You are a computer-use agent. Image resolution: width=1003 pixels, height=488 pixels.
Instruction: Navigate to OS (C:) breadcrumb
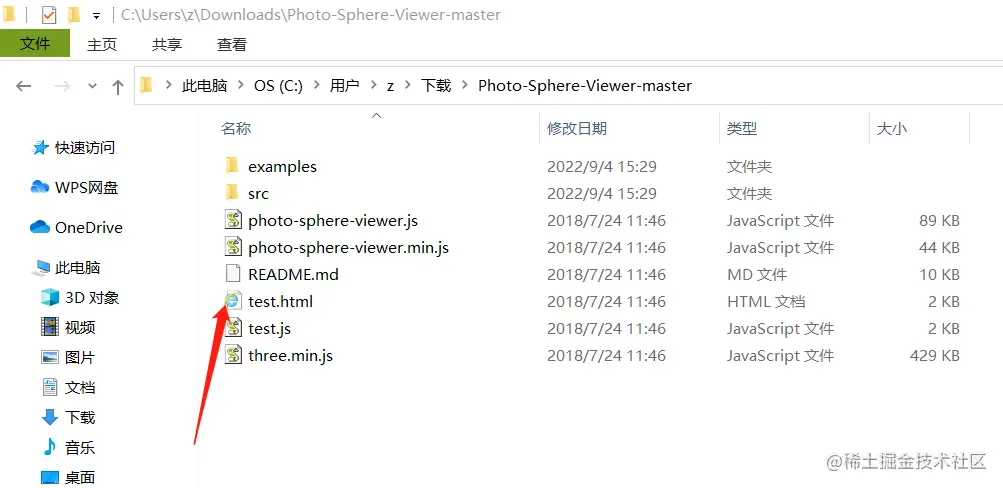(x=279, y=86)
